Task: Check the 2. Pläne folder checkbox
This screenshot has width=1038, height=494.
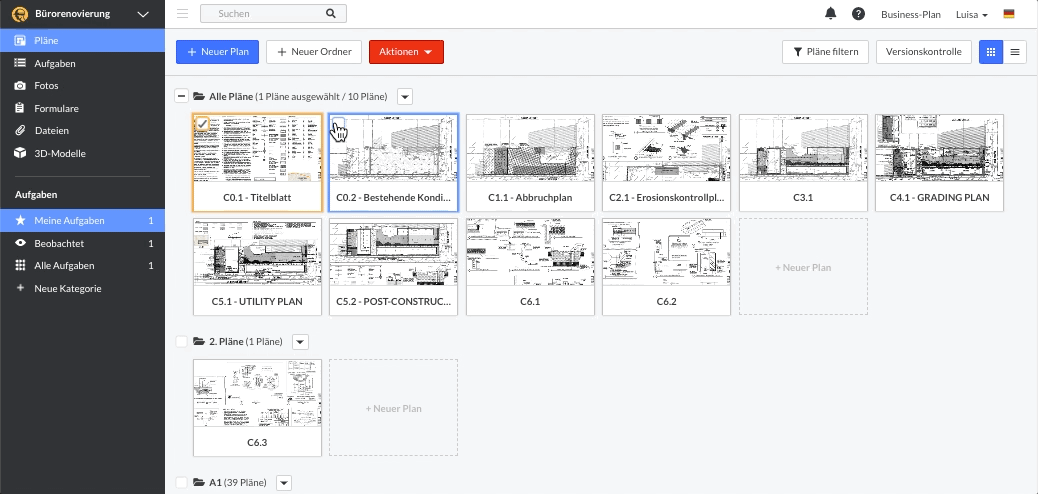Action: point(181,342)
